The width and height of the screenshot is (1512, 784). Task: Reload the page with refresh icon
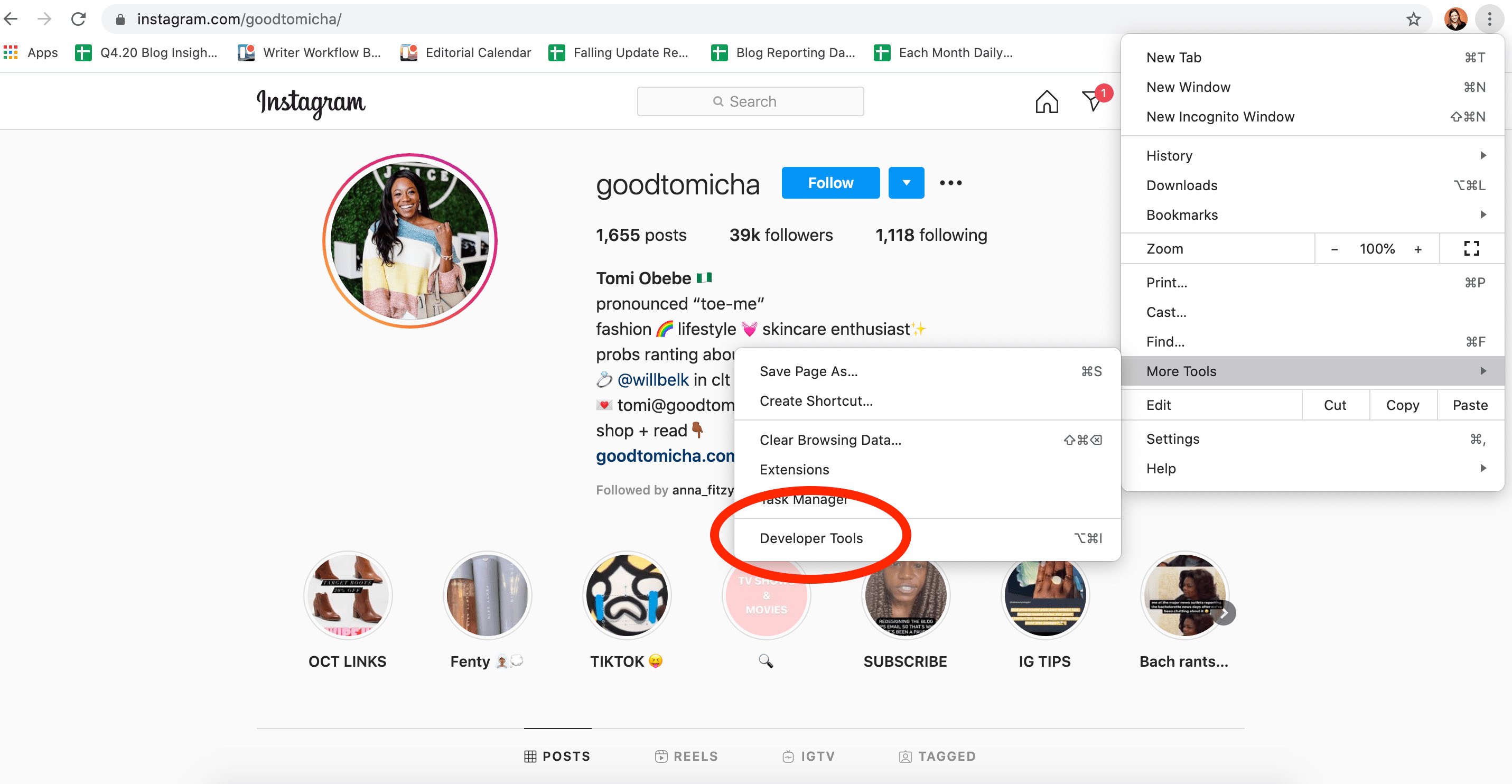[78, 20]
